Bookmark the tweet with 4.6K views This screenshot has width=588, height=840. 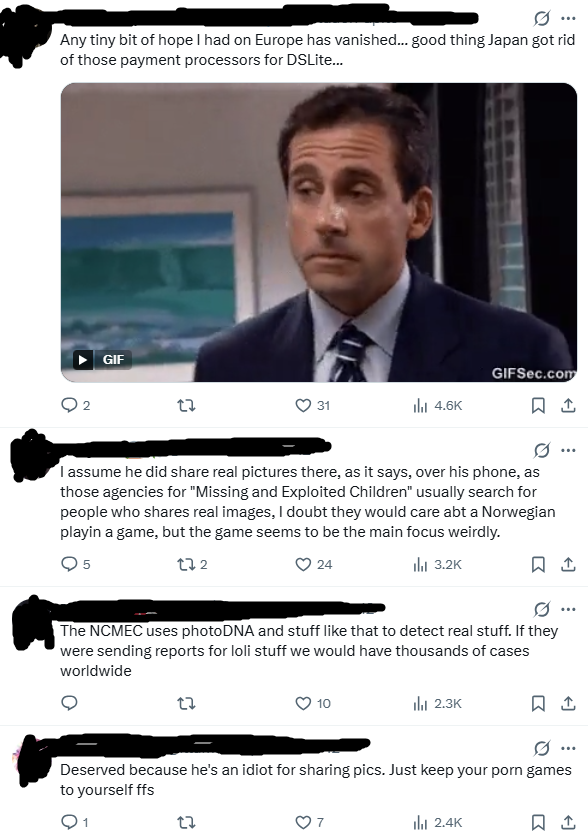coord(538,406)
